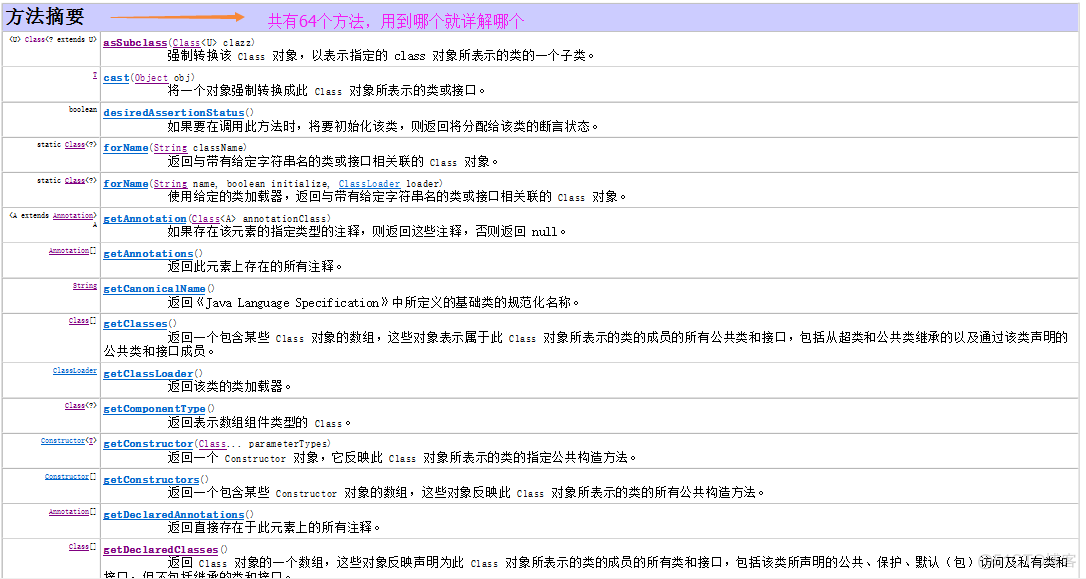Screen dimensions: 1086x579
Task: Open the forName overload with ClassLoader parameter
Action: click(126, 183)
